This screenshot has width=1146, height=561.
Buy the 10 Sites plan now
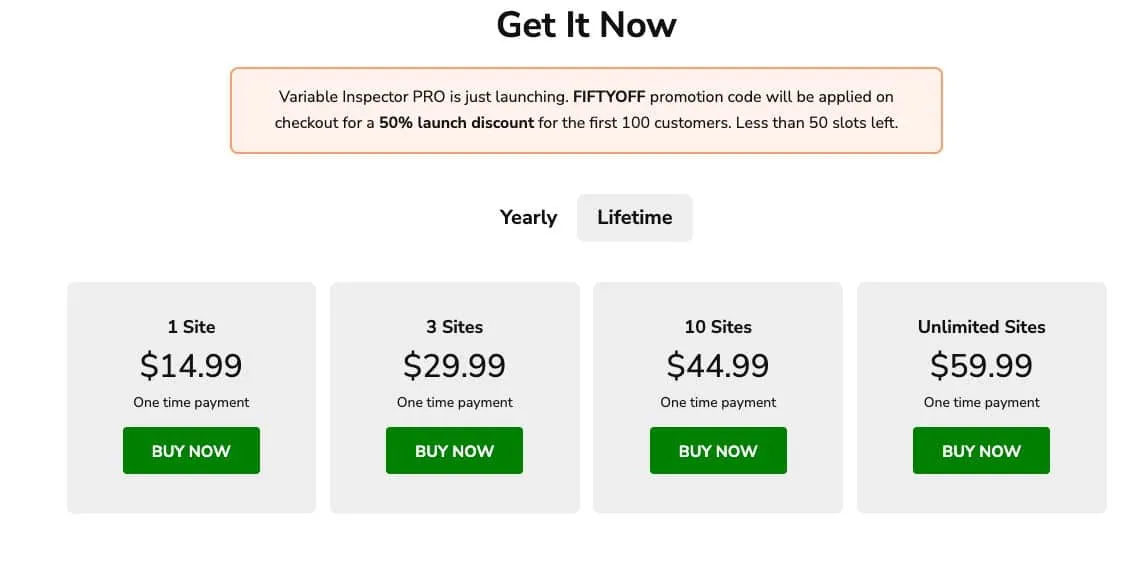(718, 451)
